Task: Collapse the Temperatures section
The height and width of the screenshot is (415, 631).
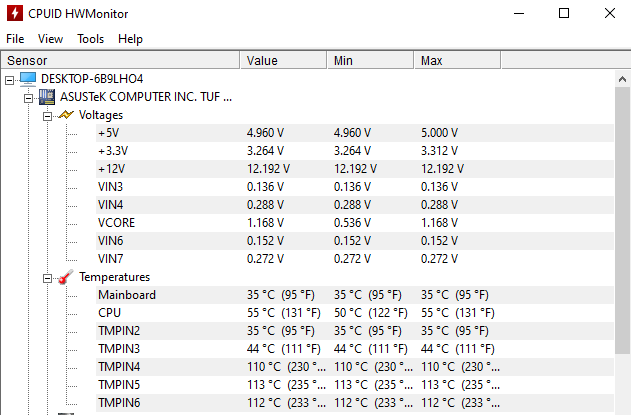Action: point(47,278)
